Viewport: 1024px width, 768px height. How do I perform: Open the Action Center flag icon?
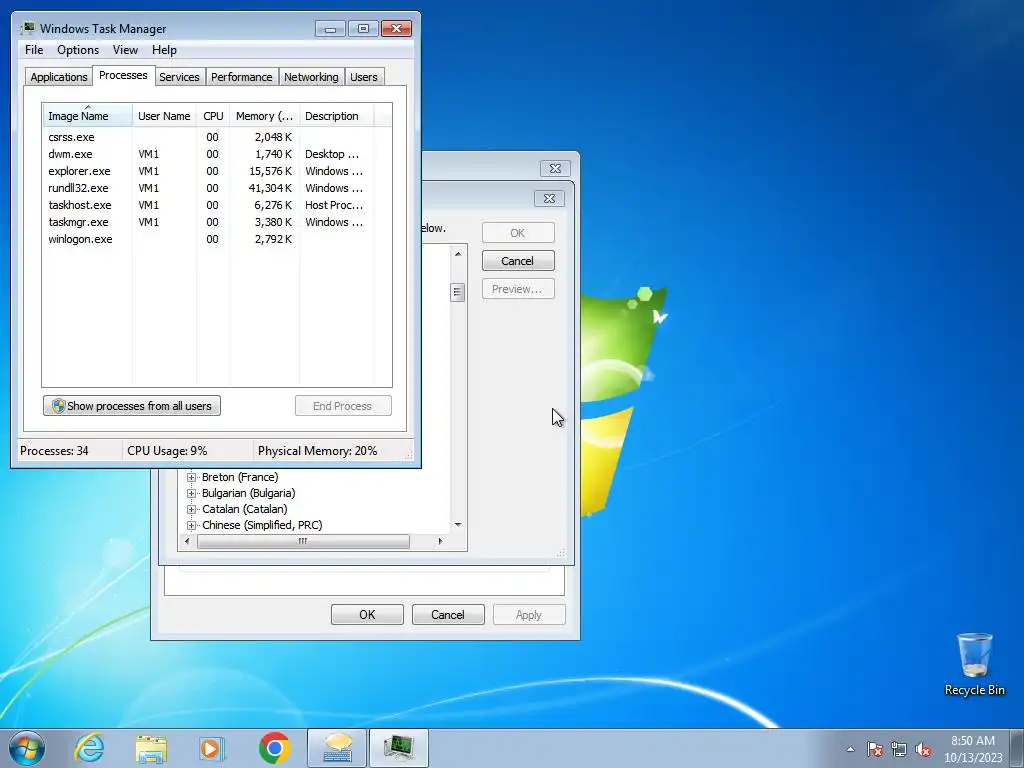(x=875, y=749)
